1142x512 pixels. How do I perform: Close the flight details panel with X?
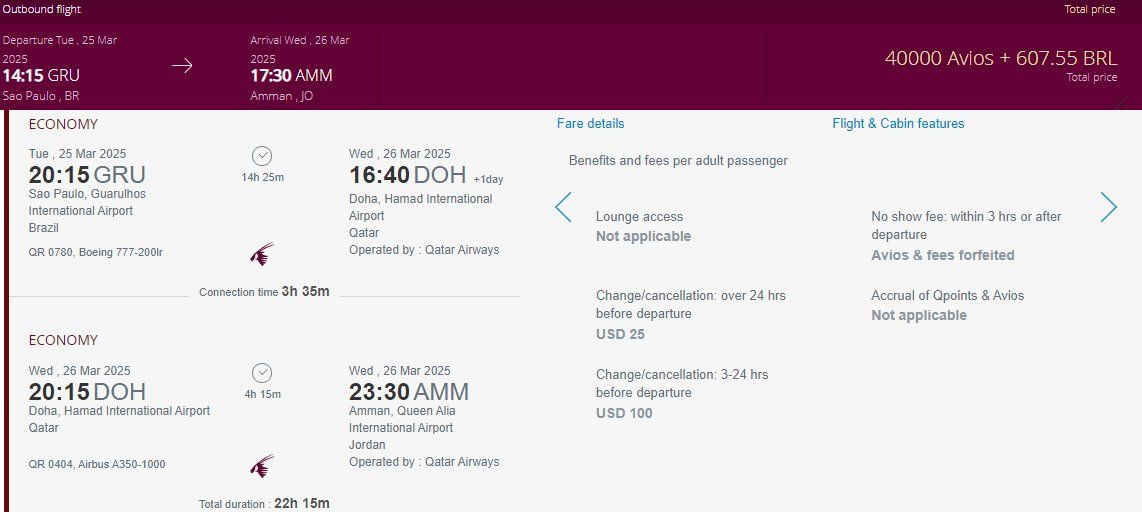pos(1124,103)
